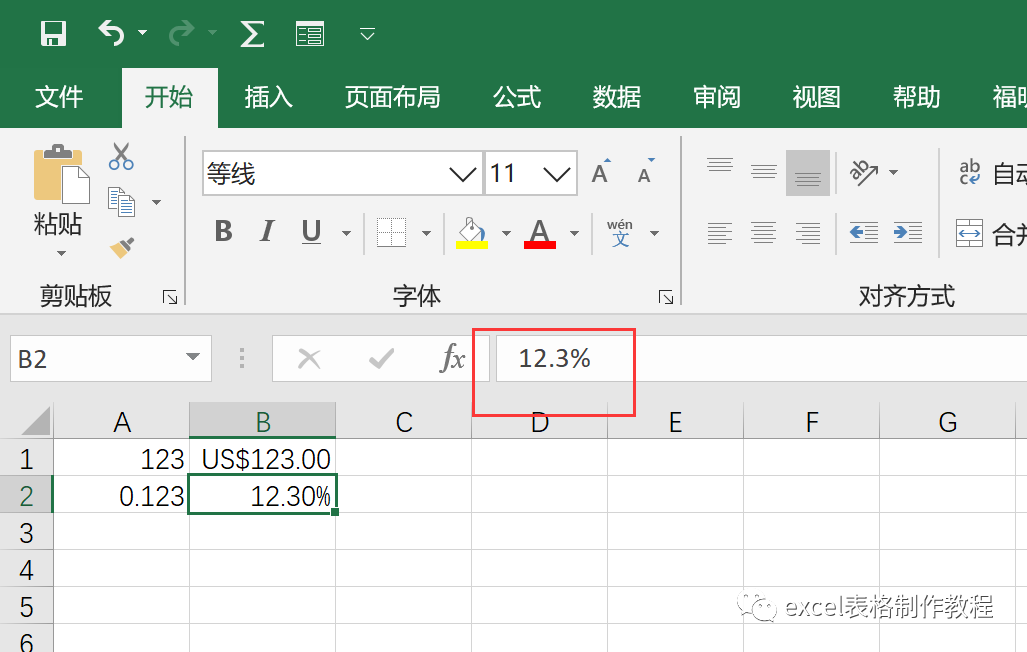The image size is (1027, 652).
Task: Click the Borders icon
Action: 392,233
